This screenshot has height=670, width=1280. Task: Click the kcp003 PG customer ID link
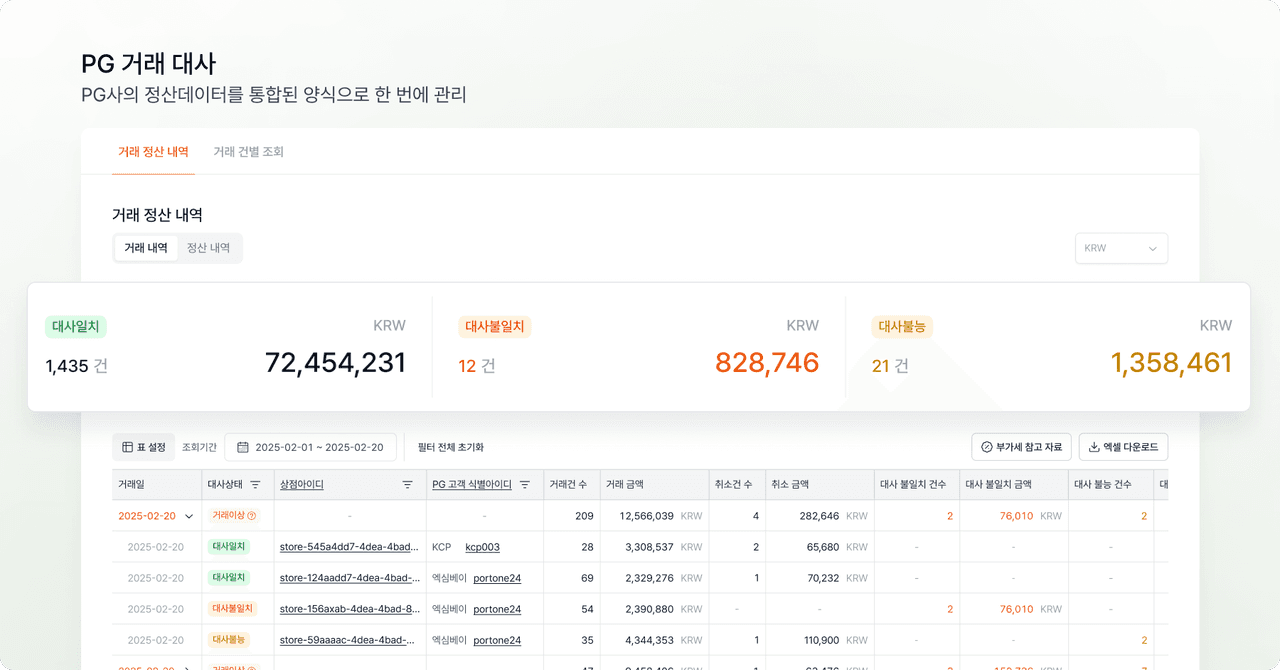(x=482, y=548)
